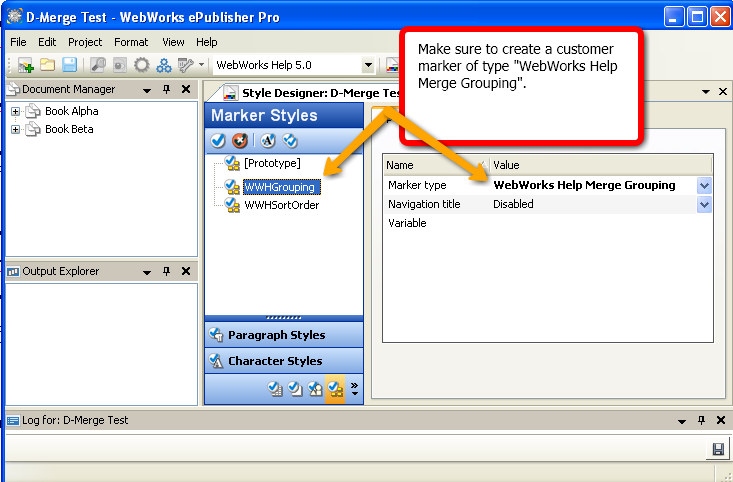Click the gear icon in main toolbar
The image size is (733, 482).
[142, 65]
